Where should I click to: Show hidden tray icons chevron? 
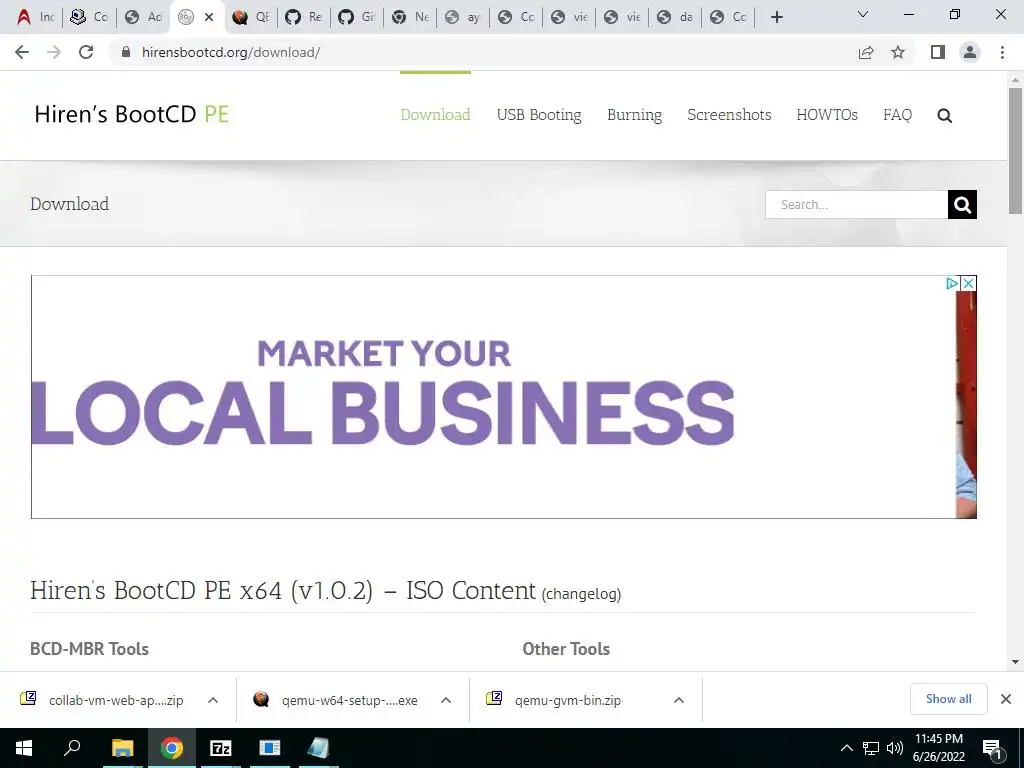pos(846,748)
